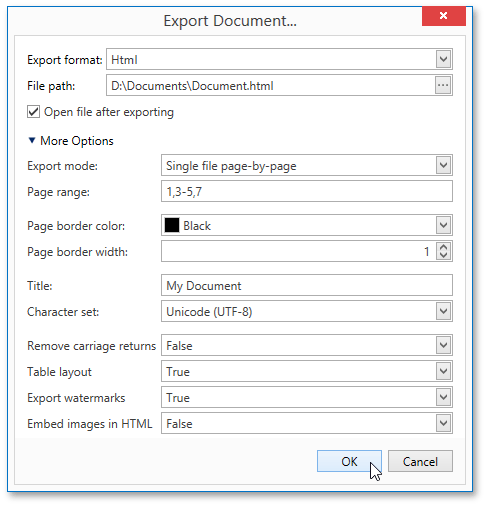This screenshot has width=486, height=506.
Task: Click the Cancel button
Action: coord(420,461)
